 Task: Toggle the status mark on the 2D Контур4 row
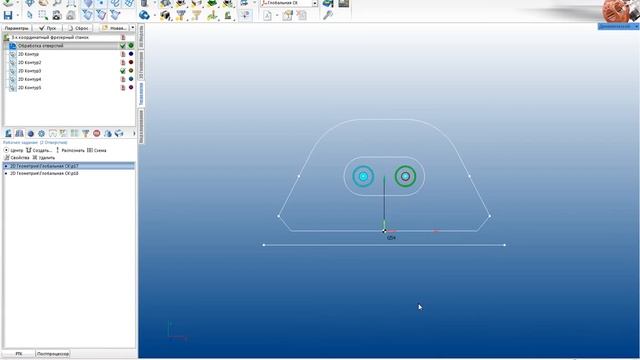click(x=122, y=79)
